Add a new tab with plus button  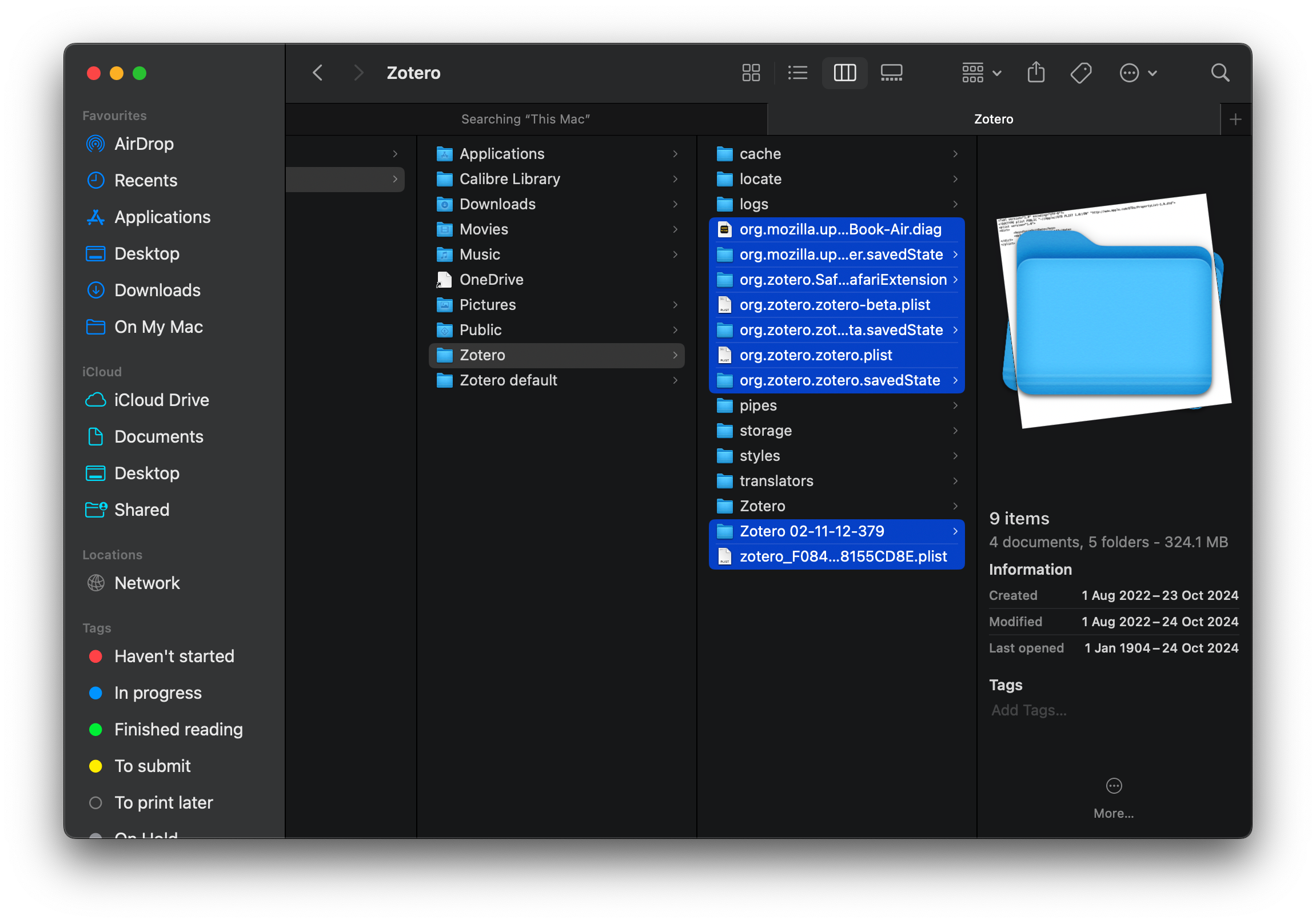(1235, 120)
